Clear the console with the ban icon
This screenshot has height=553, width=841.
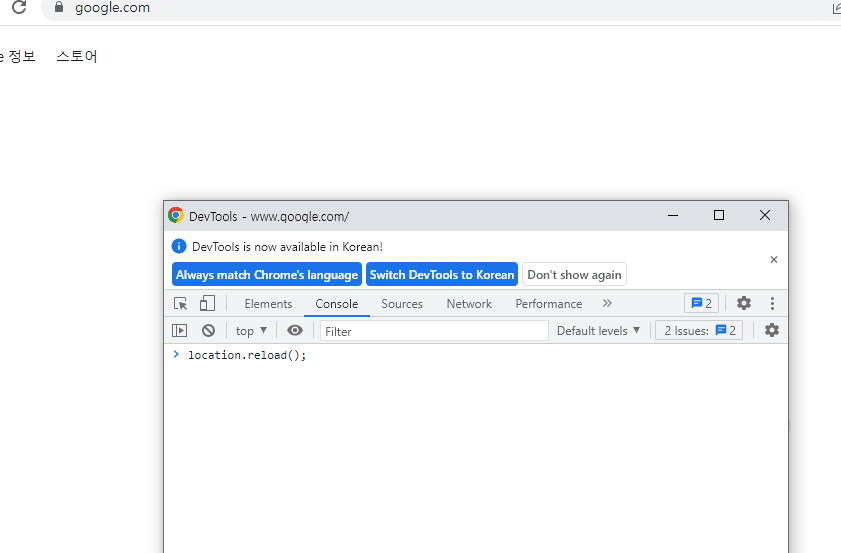tap(209, 330)
